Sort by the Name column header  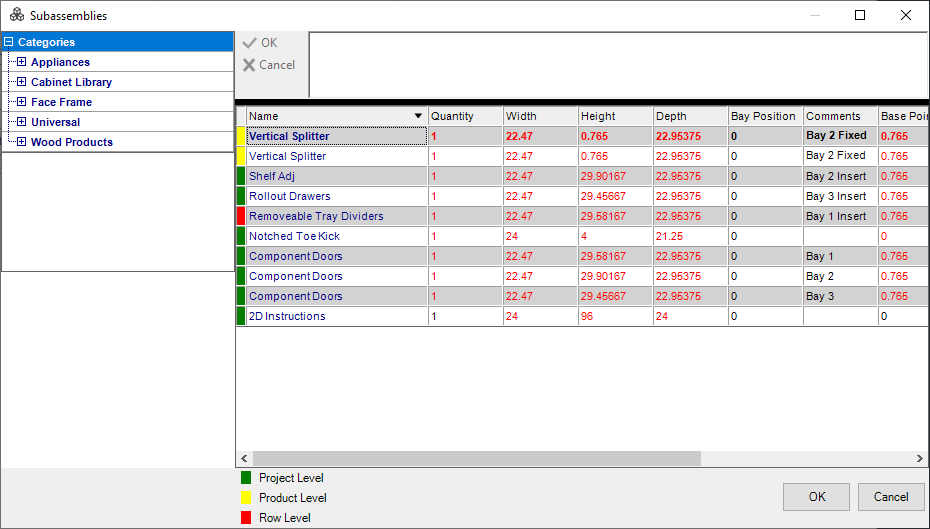point(337,116)
